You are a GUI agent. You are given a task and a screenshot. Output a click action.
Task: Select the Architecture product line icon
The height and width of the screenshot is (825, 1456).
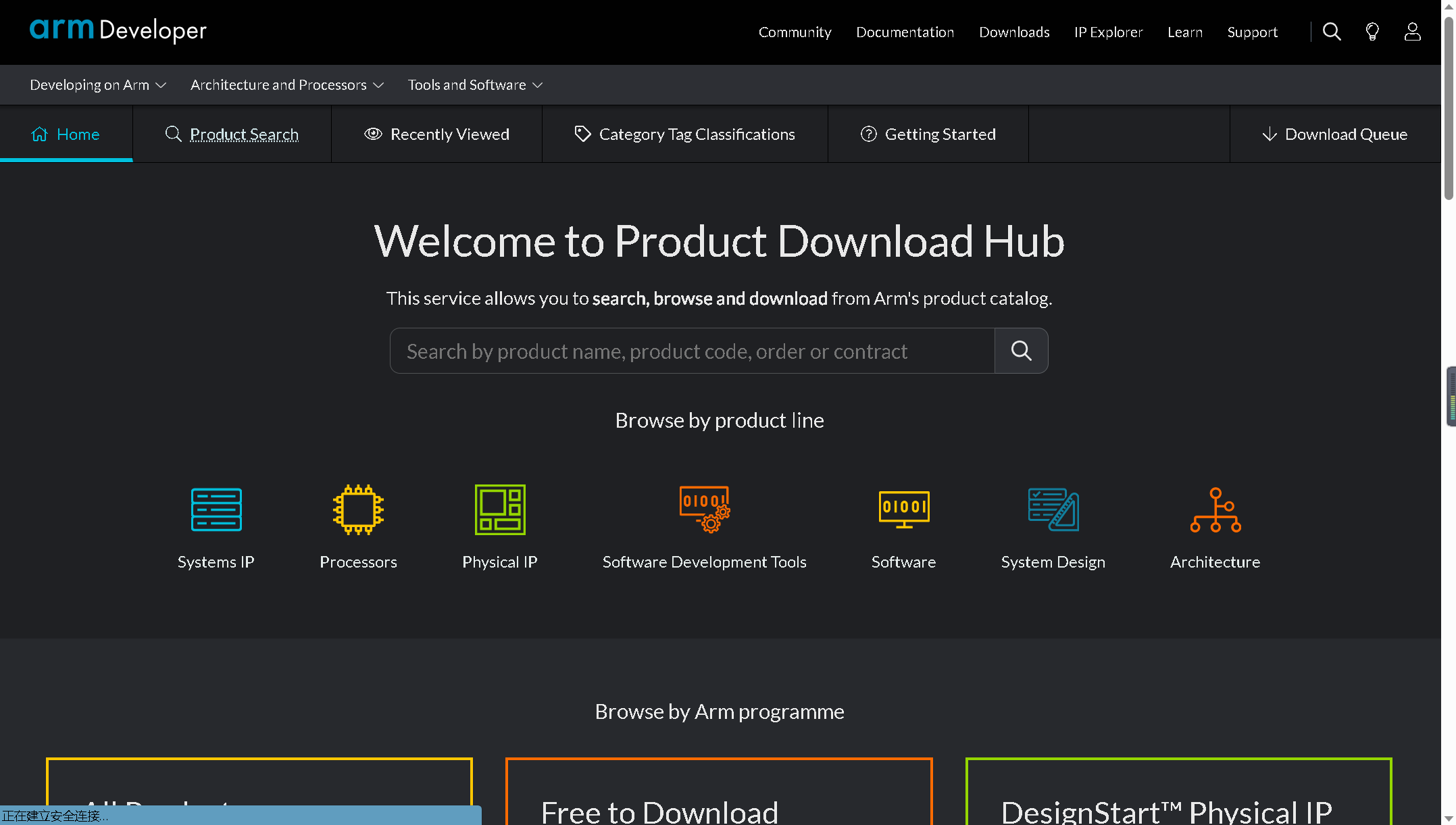[1215, 510]
